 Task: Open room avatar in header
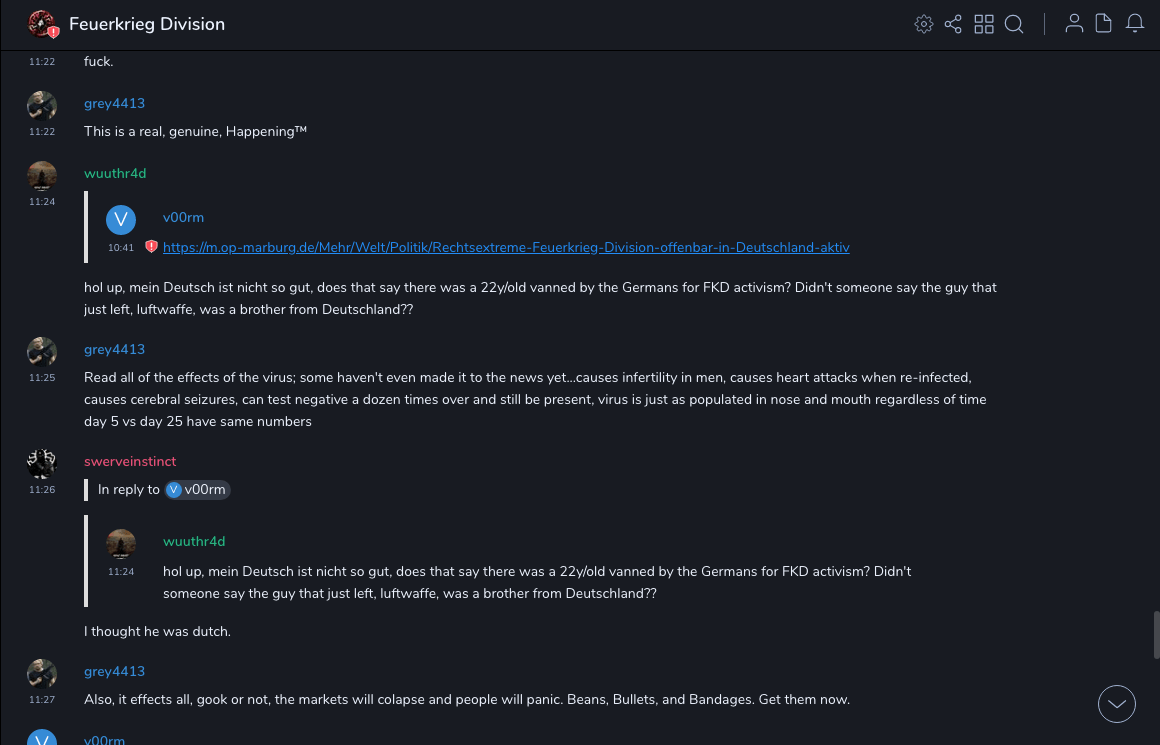pyautogui.click(x=42, y=24)
